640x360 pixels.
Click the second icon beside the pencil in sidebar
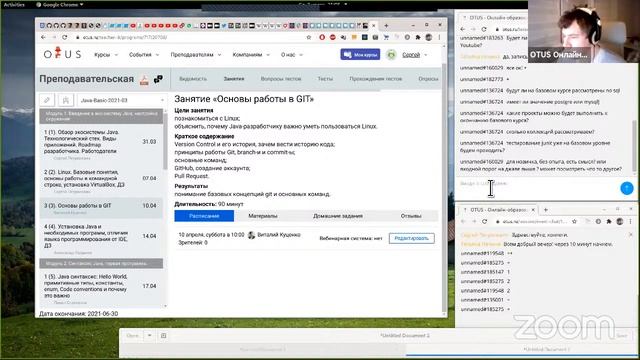point(65,100)
